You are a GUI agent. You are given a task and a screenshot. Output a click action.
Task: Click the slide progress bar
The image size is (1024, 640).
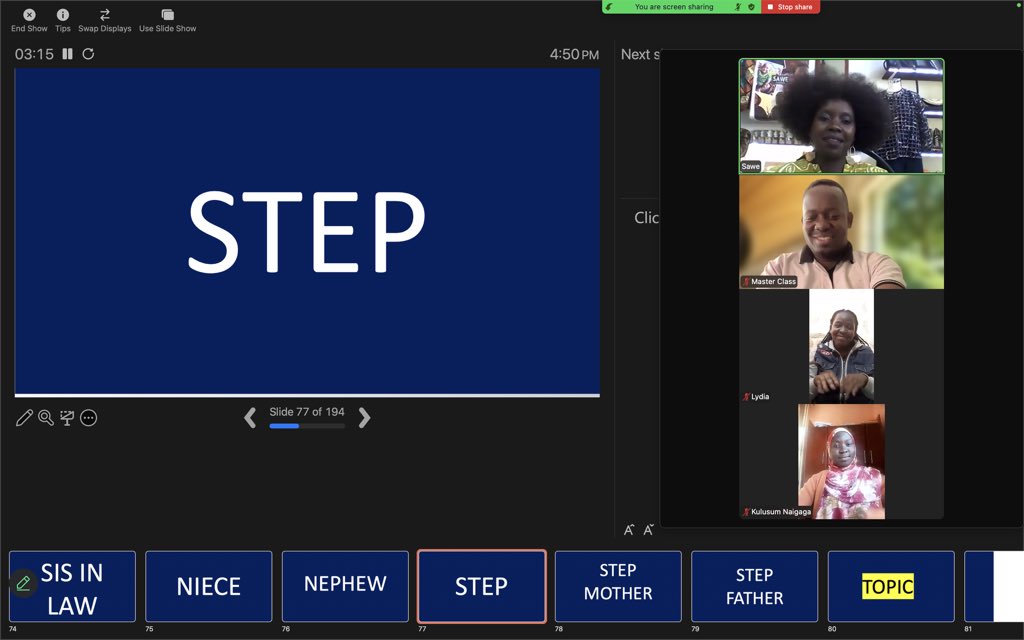(x=305, y=426)
